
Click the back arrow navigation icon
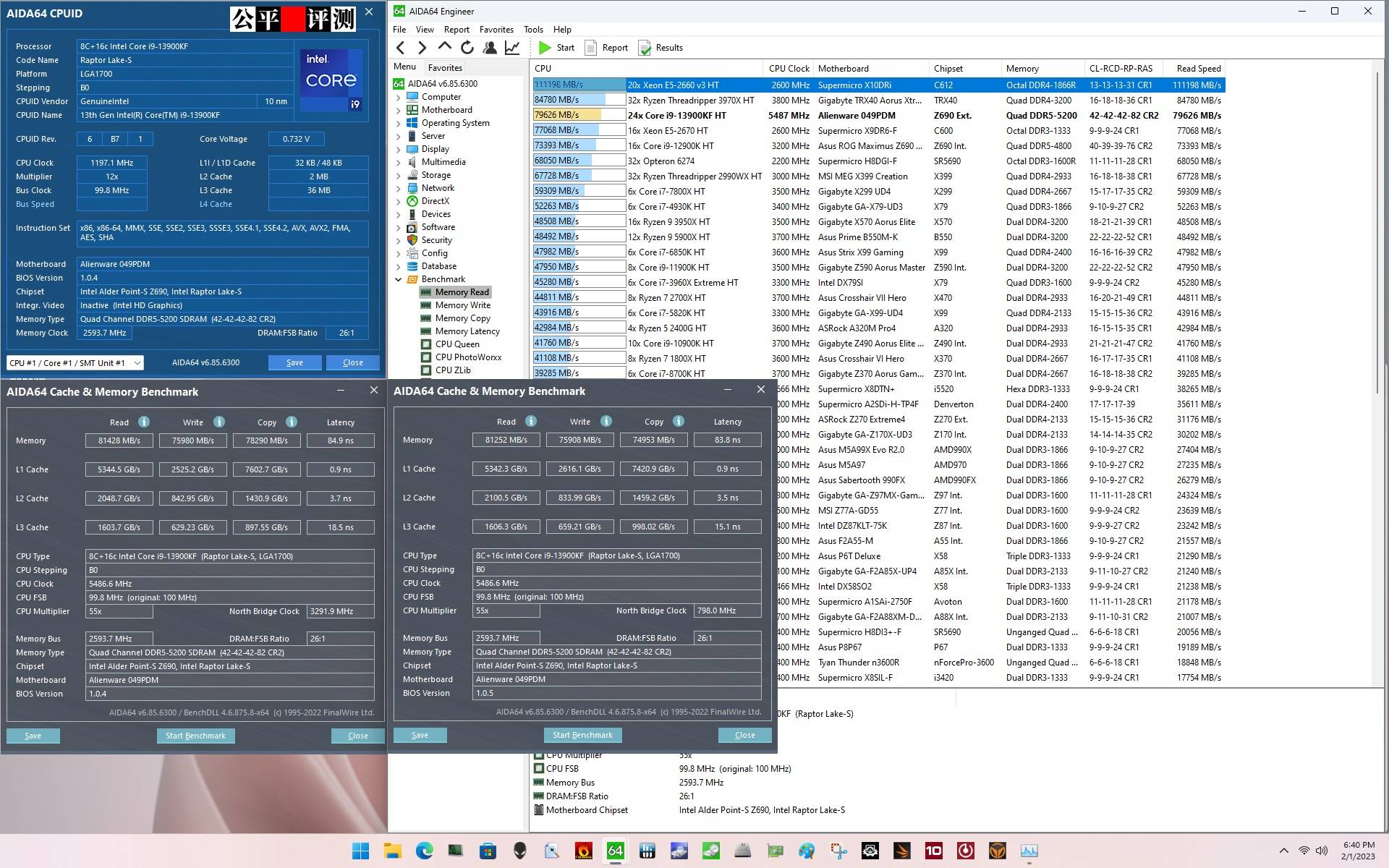tap(400, 47)
